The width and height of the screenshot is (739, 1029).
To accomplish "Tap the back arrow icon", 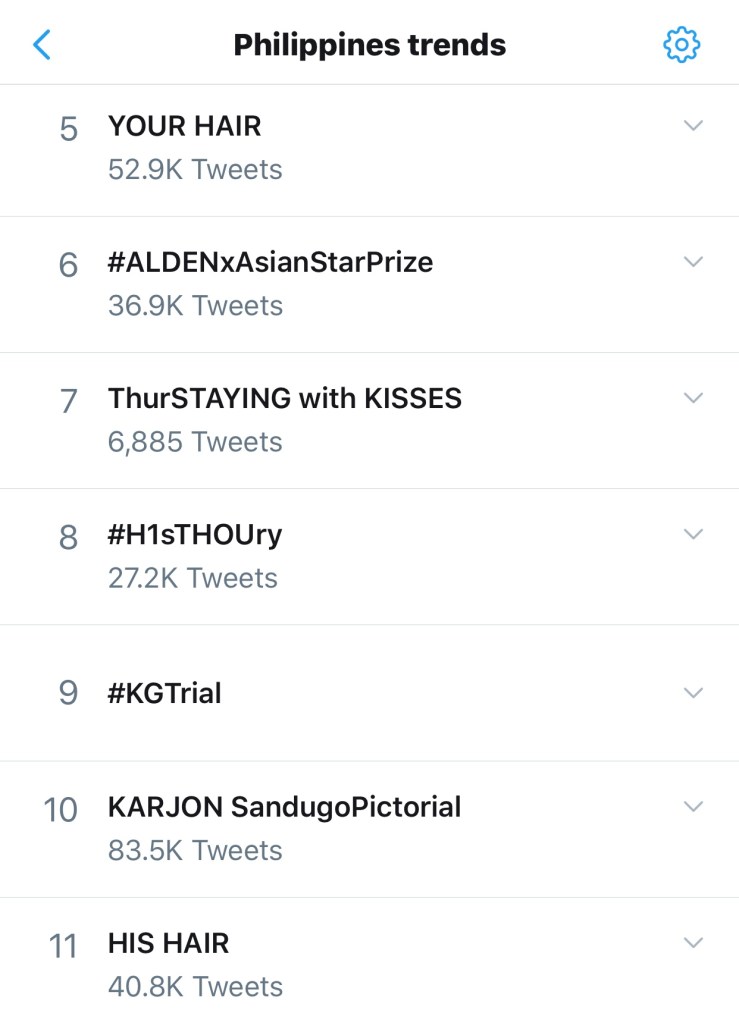I will pyautogui.click(x=42, y=45).
